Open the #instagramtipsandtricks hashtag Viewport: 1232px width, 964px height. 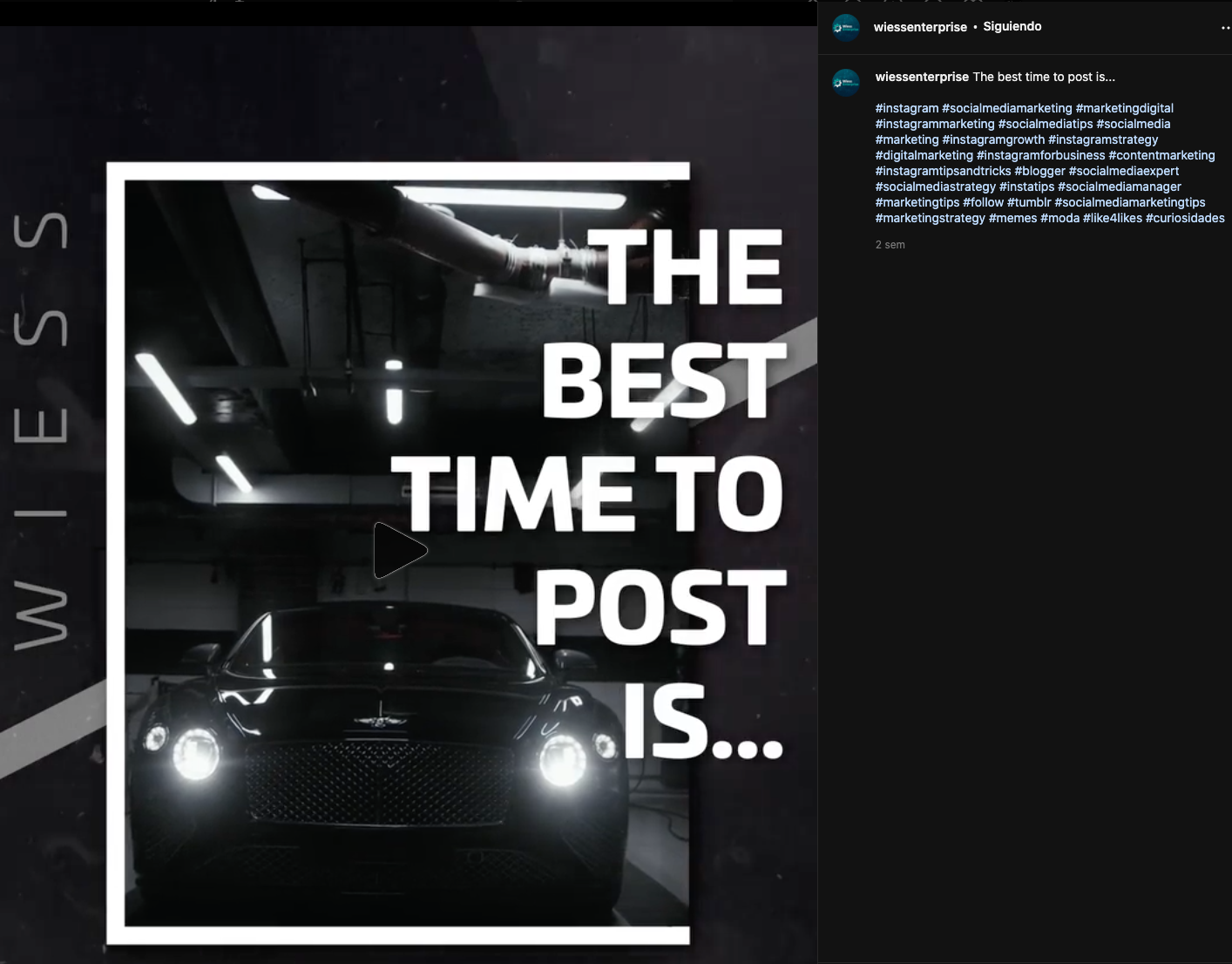click(944, 171)
